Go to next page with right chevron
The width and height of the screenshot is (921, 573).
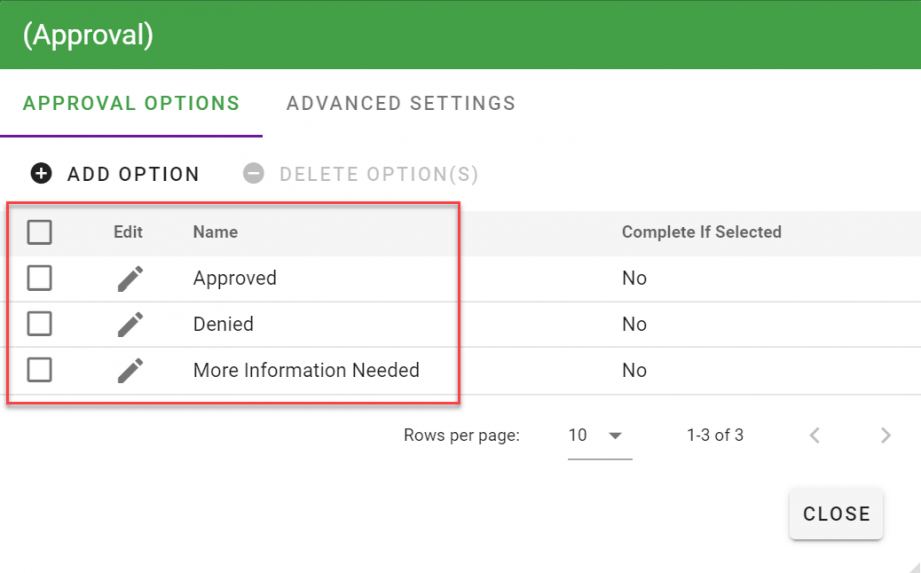885,435
